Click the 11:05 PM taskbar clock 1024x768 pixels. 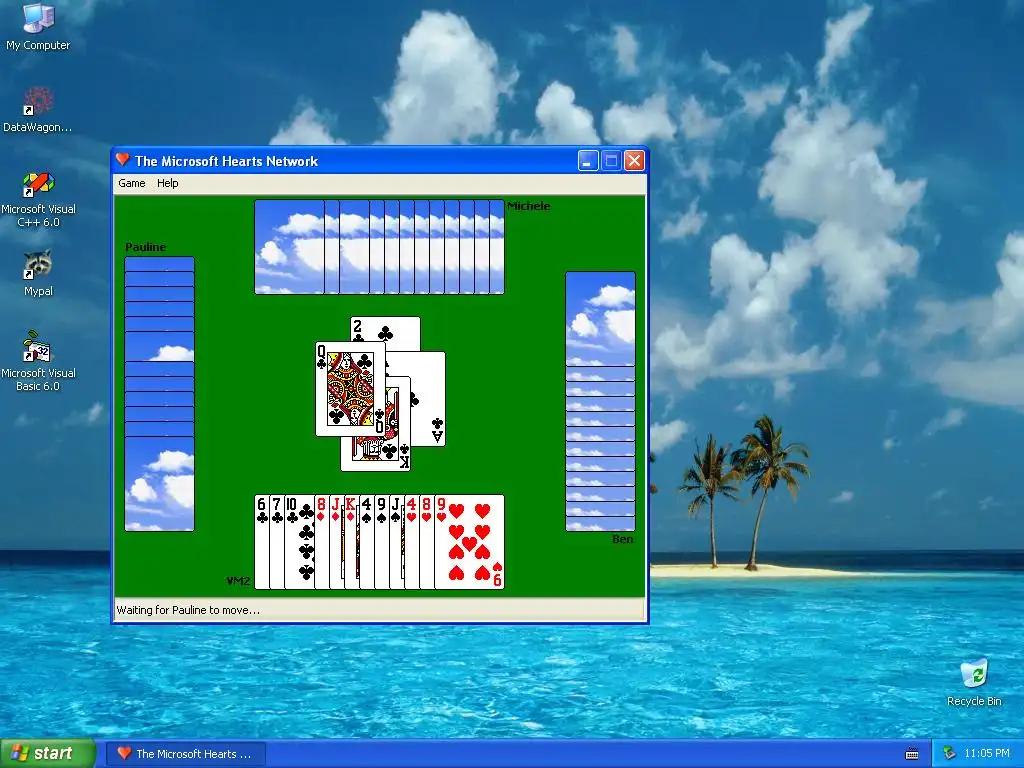(987, 754)
